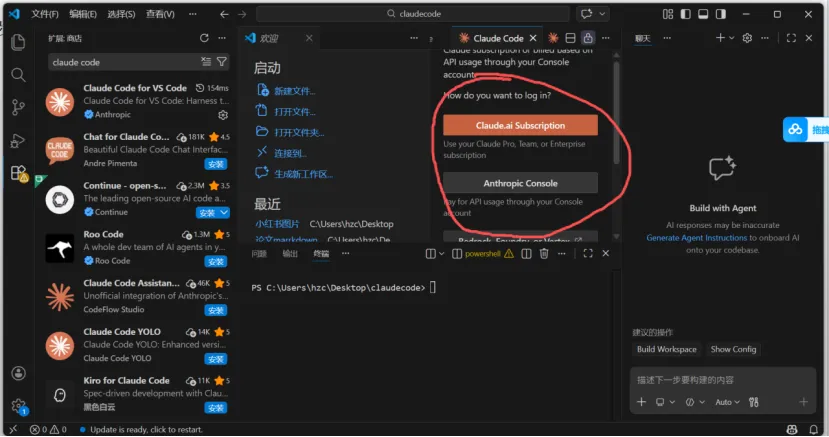Toggle the bottom panel layout

pyautogui.click(x=703, y=14)
